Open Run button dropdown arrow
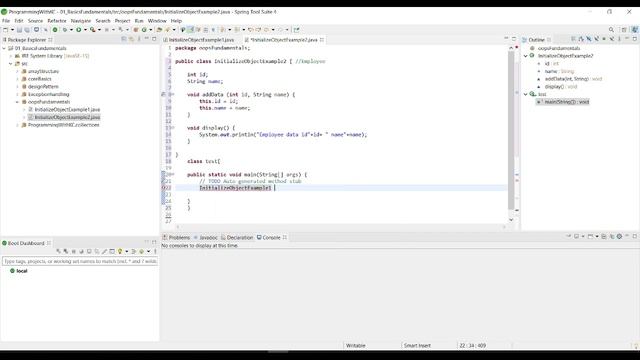This screenshot has width=640, height=360. pyautogui.click(x=85, y=30)
